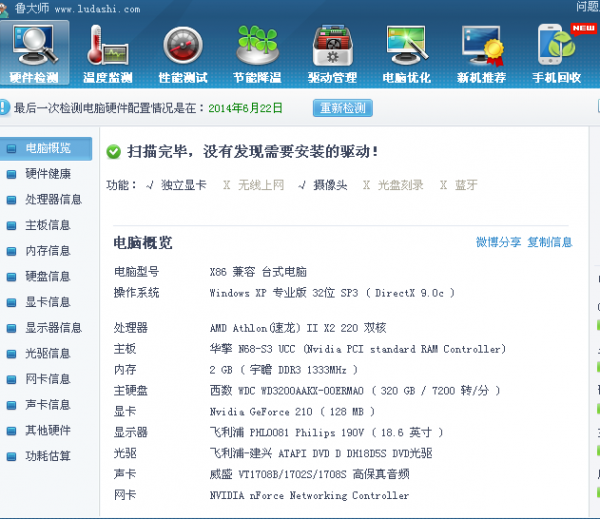Screen dimensions: 600x519
Task: Open 硬盘信息 in the sidebar
Action: pyautogui.click(x=46, y=277)
